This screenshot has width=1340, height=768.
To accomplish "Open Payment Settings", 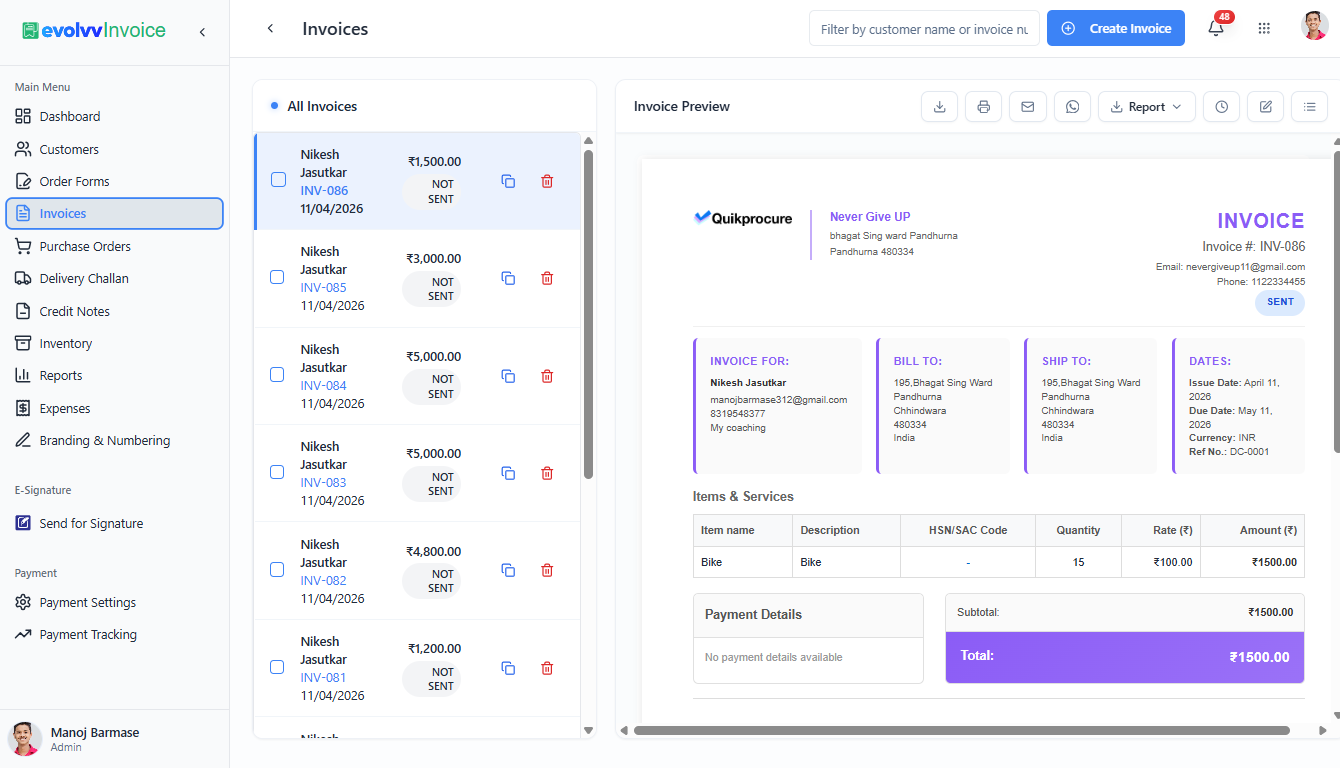I will (x=114, y=602).
